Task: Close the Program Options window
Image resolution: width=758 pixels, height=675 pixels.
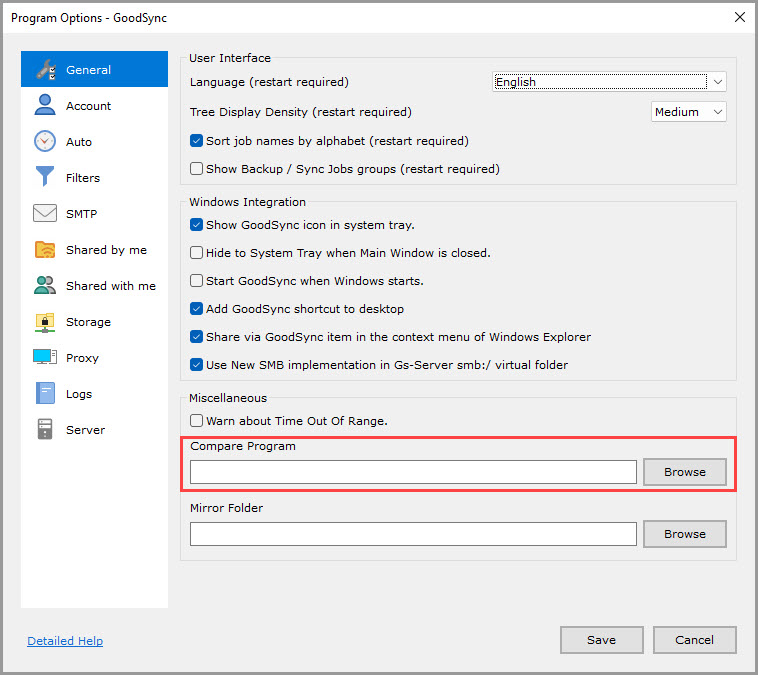Action: [x=740, y=17]
